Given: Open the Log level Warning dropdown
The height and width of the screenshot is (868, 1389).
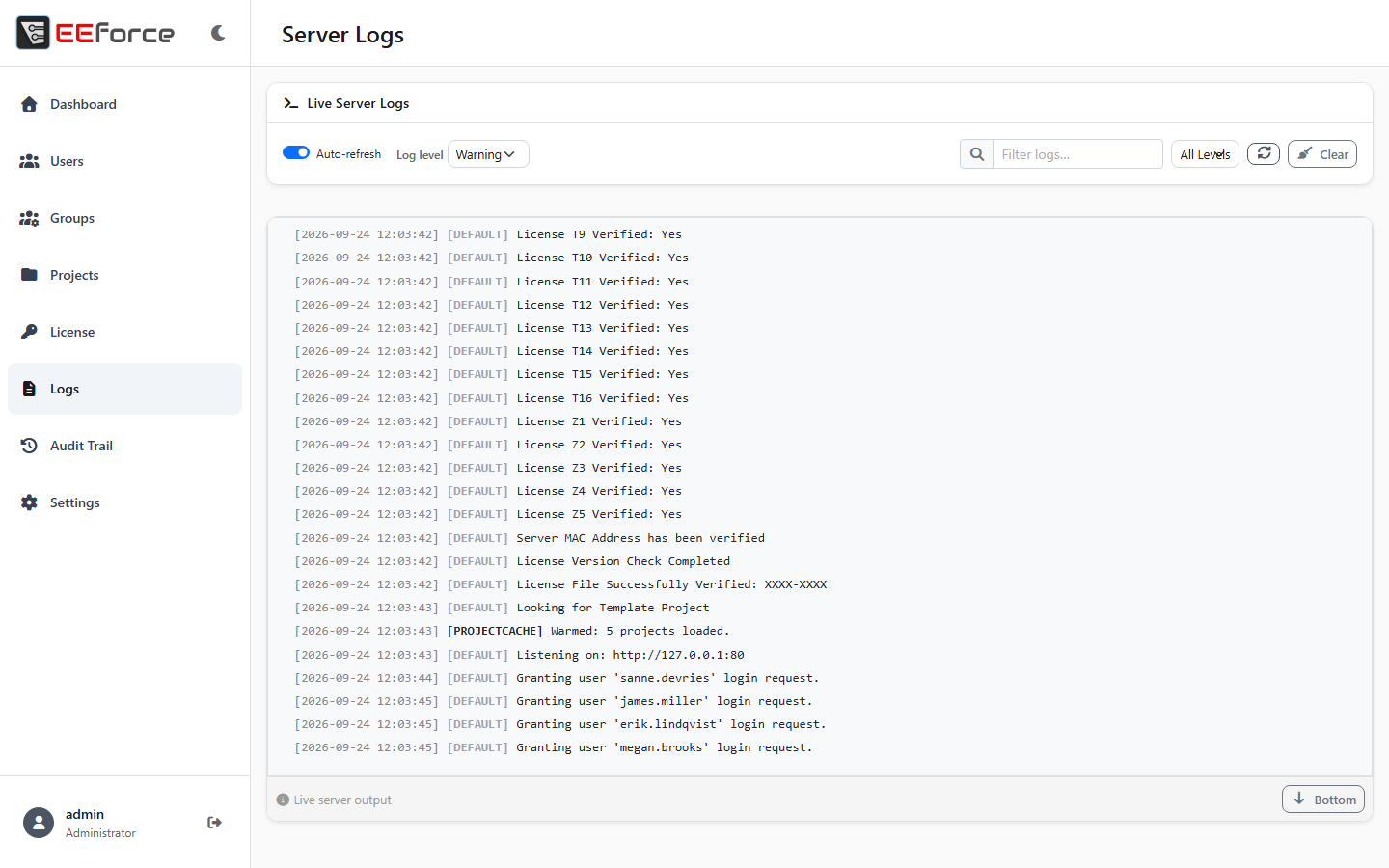Looking at the screenshot, I should tap(488, 154).
